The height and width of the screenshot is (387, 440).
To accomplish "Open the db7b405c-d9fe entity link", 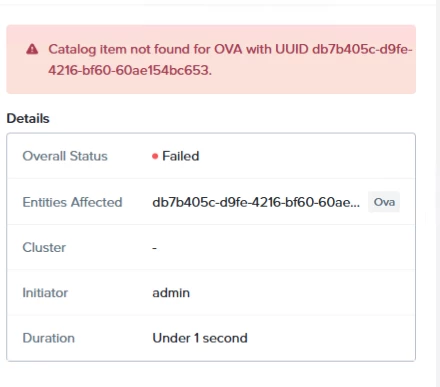I will [x=256, y=202].
